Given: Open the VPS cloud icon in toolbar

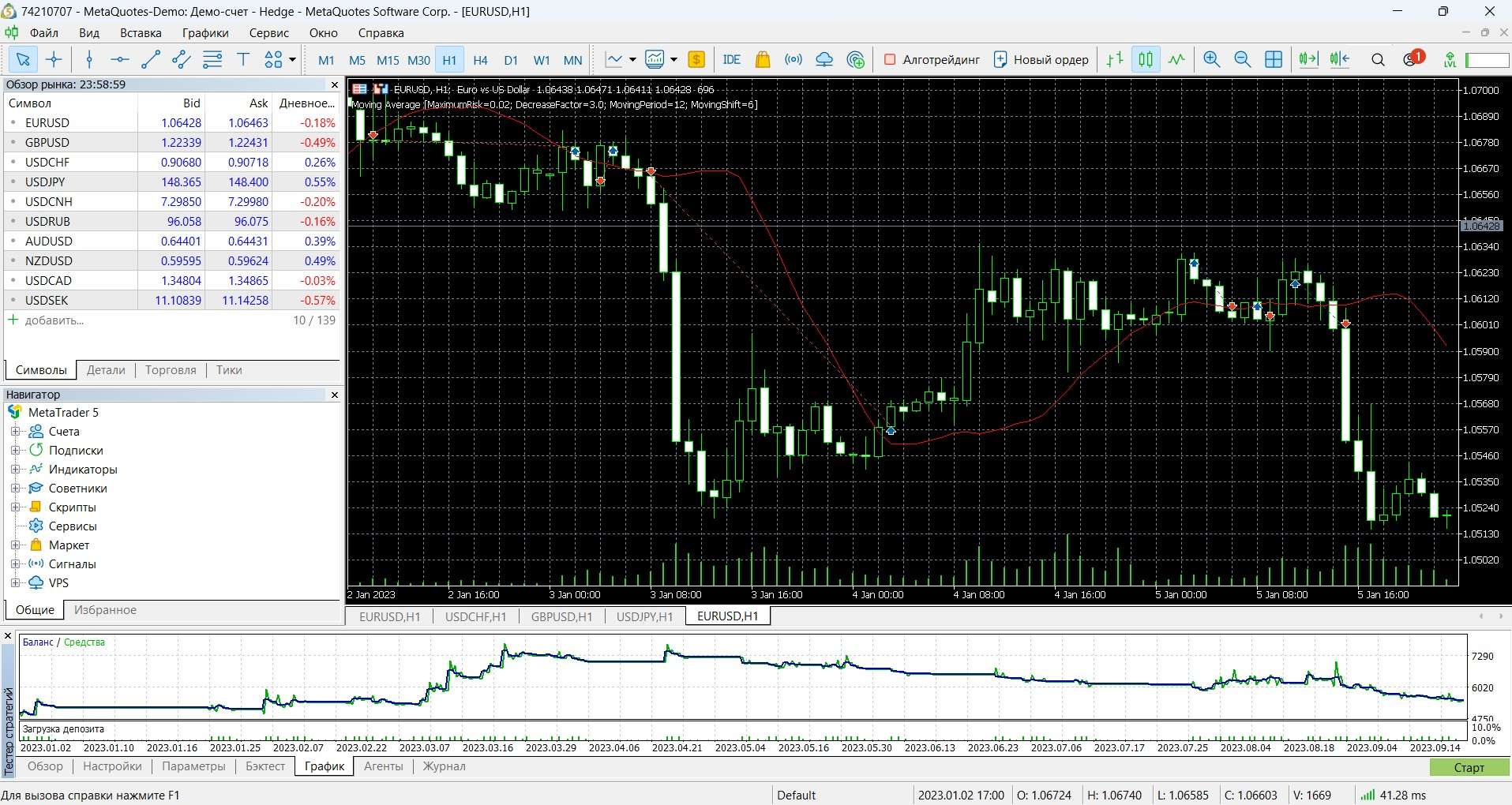Looking at the screenshot, I should pos(824,59).
